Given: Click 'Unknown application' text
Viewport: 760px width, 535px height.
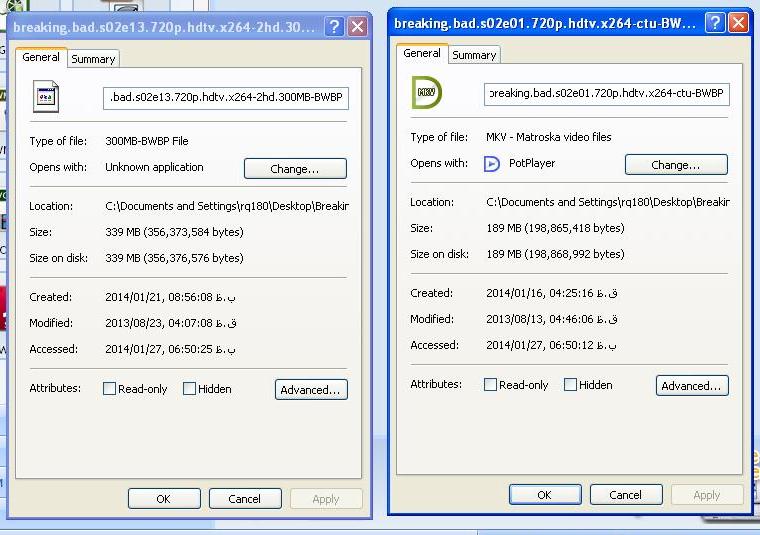Looking at the screenshot, I should point(154,167).
